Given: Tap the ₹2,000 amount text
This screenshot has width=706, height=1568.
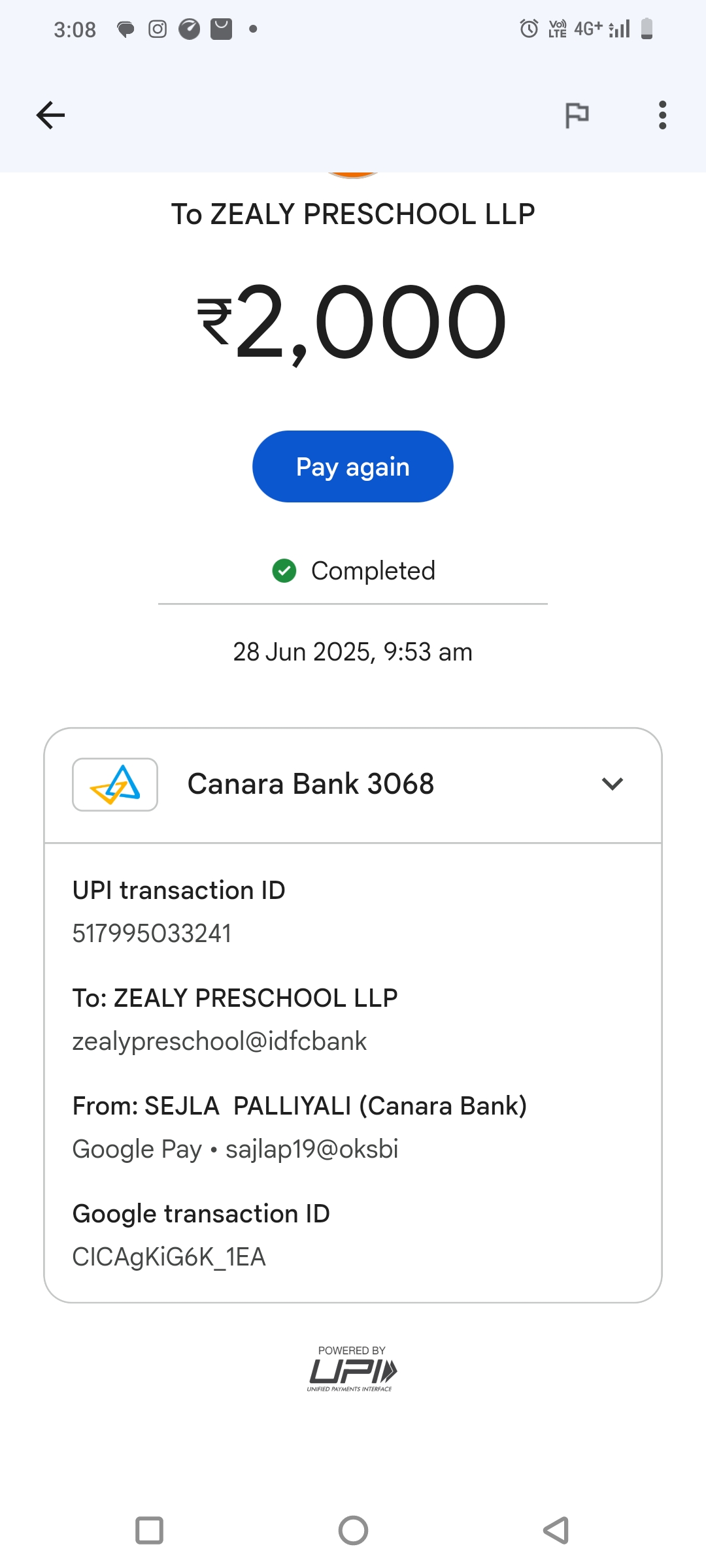Looking at the screenshot, I should (x=352, y=322).
